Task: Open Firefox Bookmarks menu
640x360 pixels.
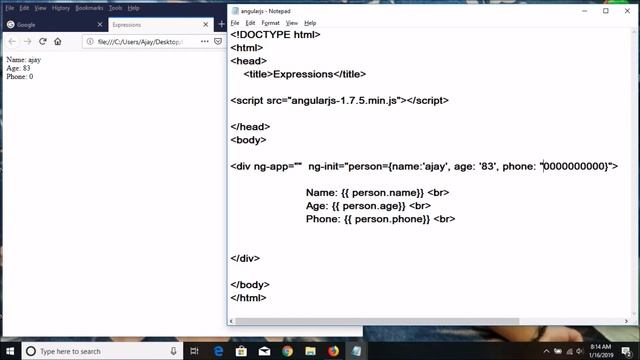Action: click(x=89, y=8)
